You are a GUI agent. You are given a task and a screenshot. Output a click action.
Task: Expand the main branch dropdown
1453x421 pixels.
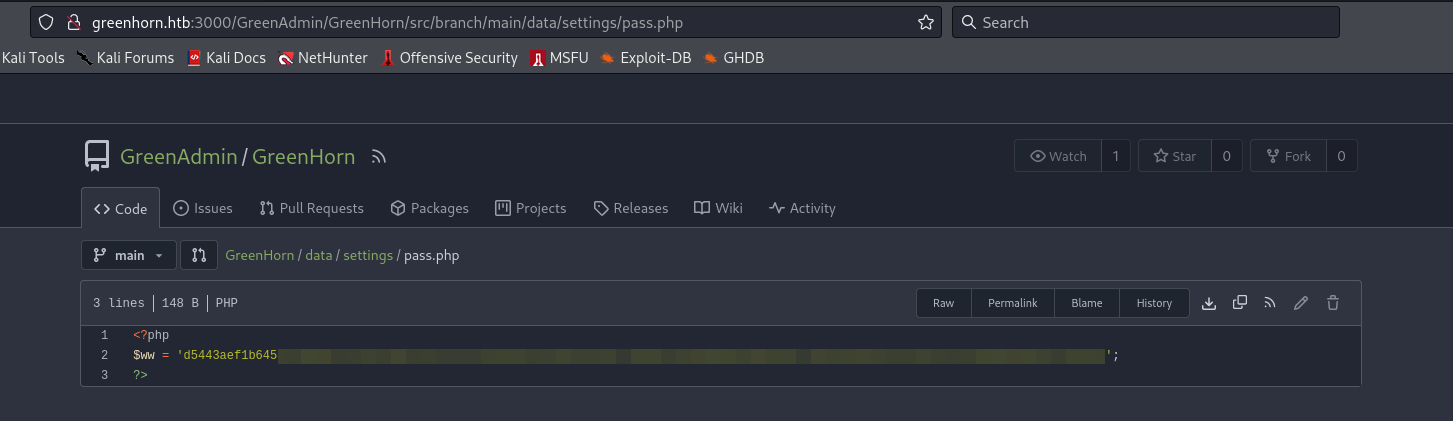[129, 255]
